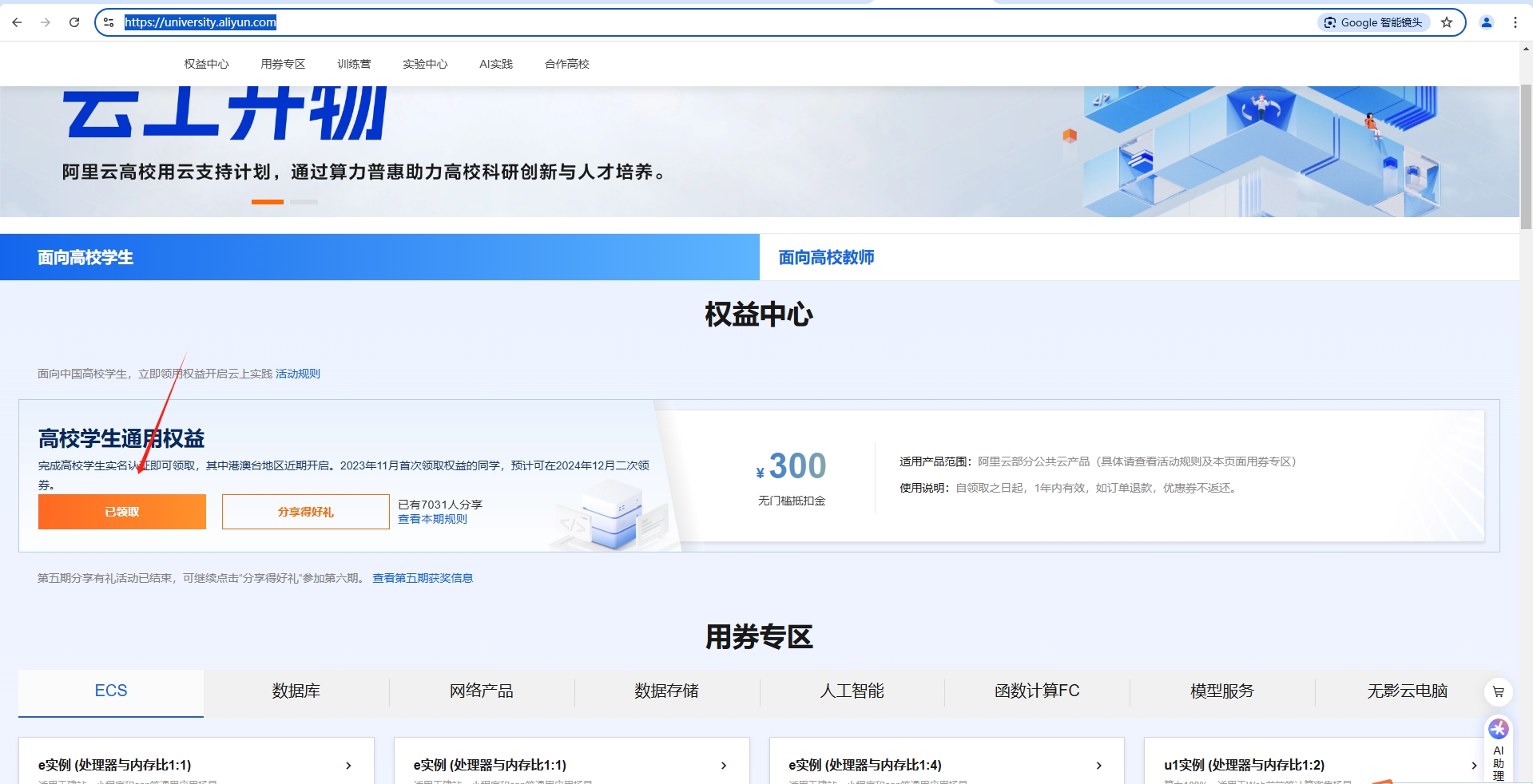Open the AI助理 floating assistant icon
Screen dimensions: 1533x784
click(x=1499, y=749)
